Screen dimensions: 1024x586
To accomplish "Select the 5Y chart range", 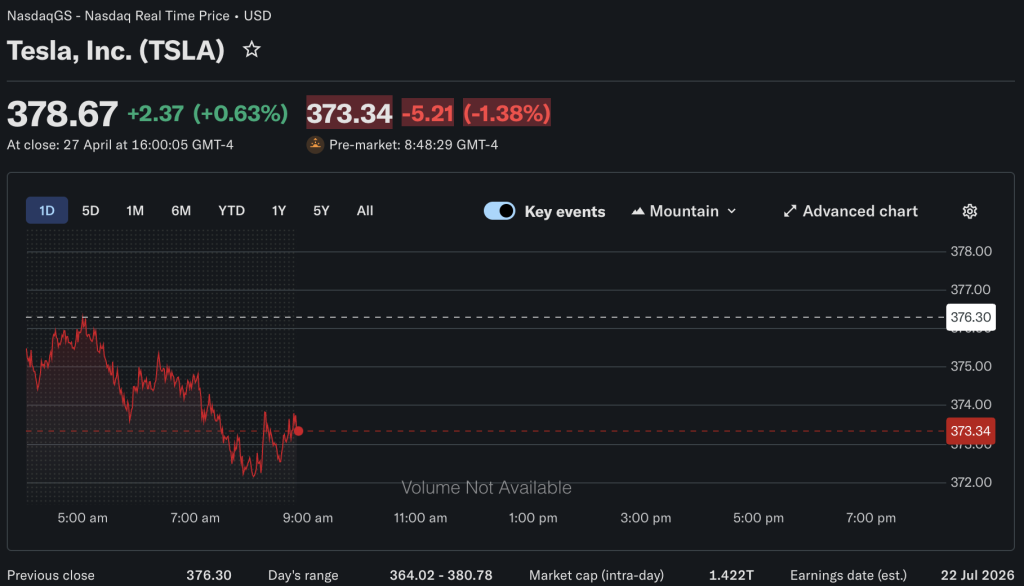I will coord(321,211).
